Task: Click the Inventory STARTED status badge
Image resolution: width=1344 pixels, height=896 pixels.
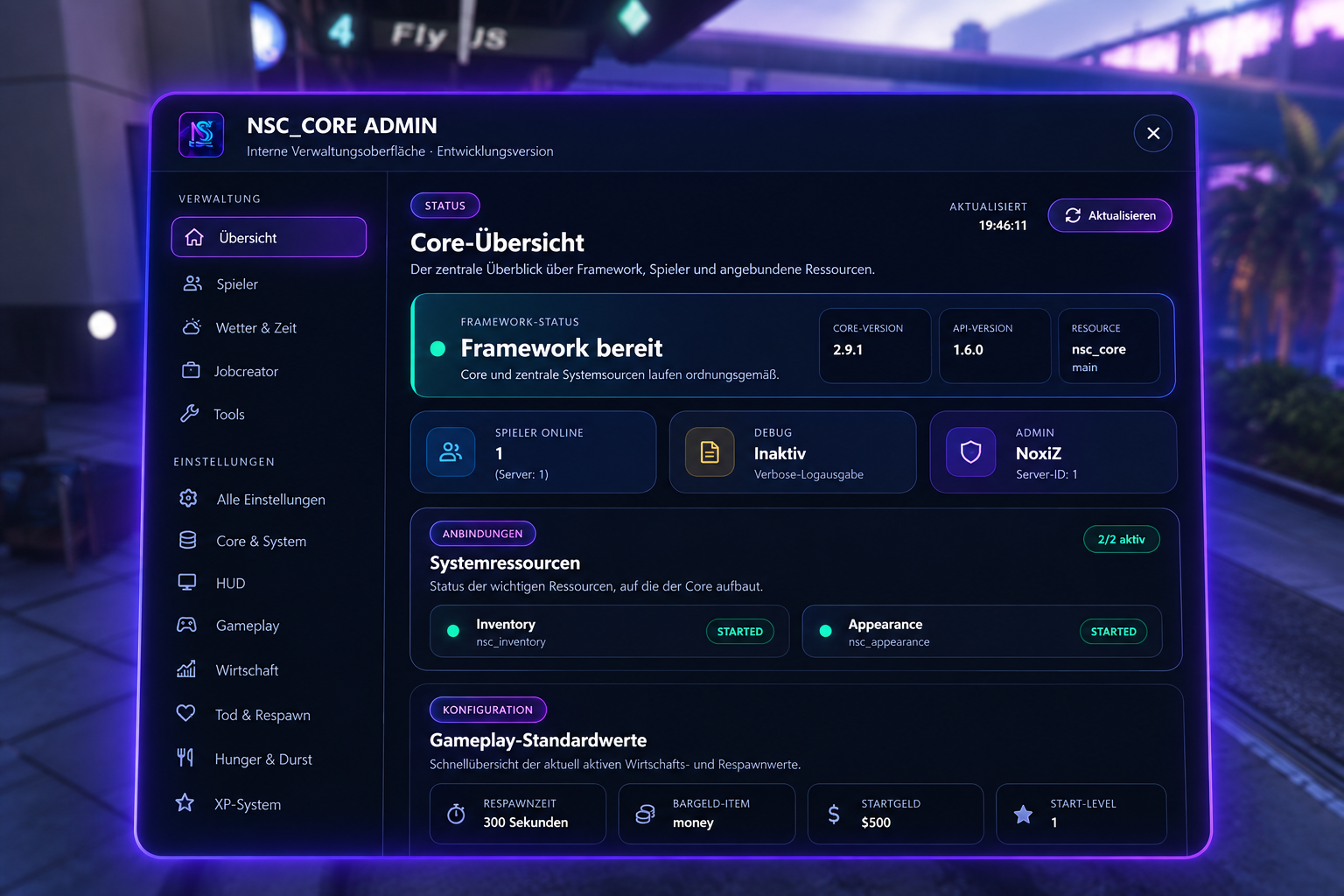Action: tap(740, 631)
